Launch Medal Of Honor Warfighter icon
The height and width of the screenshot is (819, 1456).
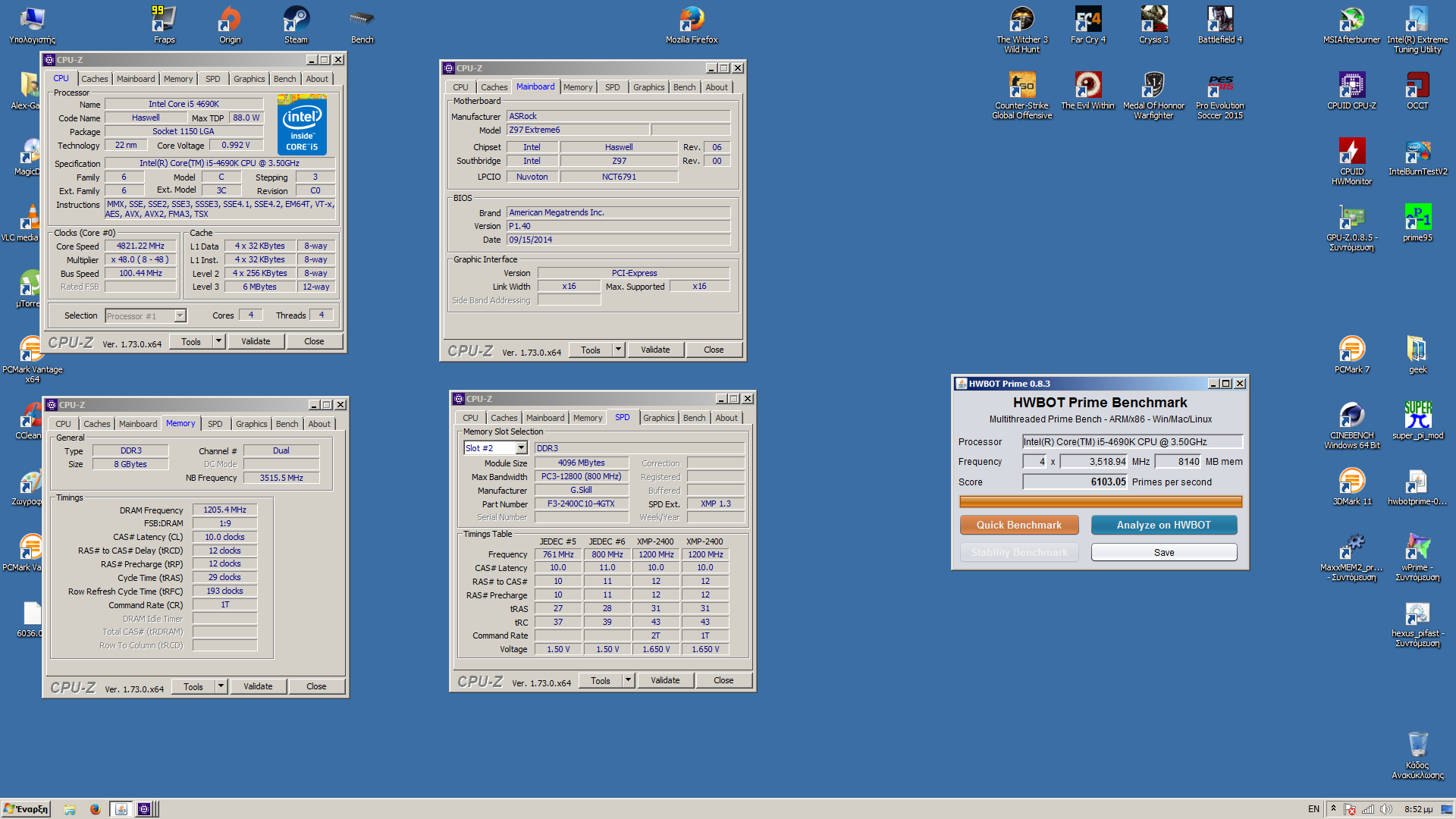click(x=1154, y=95)
